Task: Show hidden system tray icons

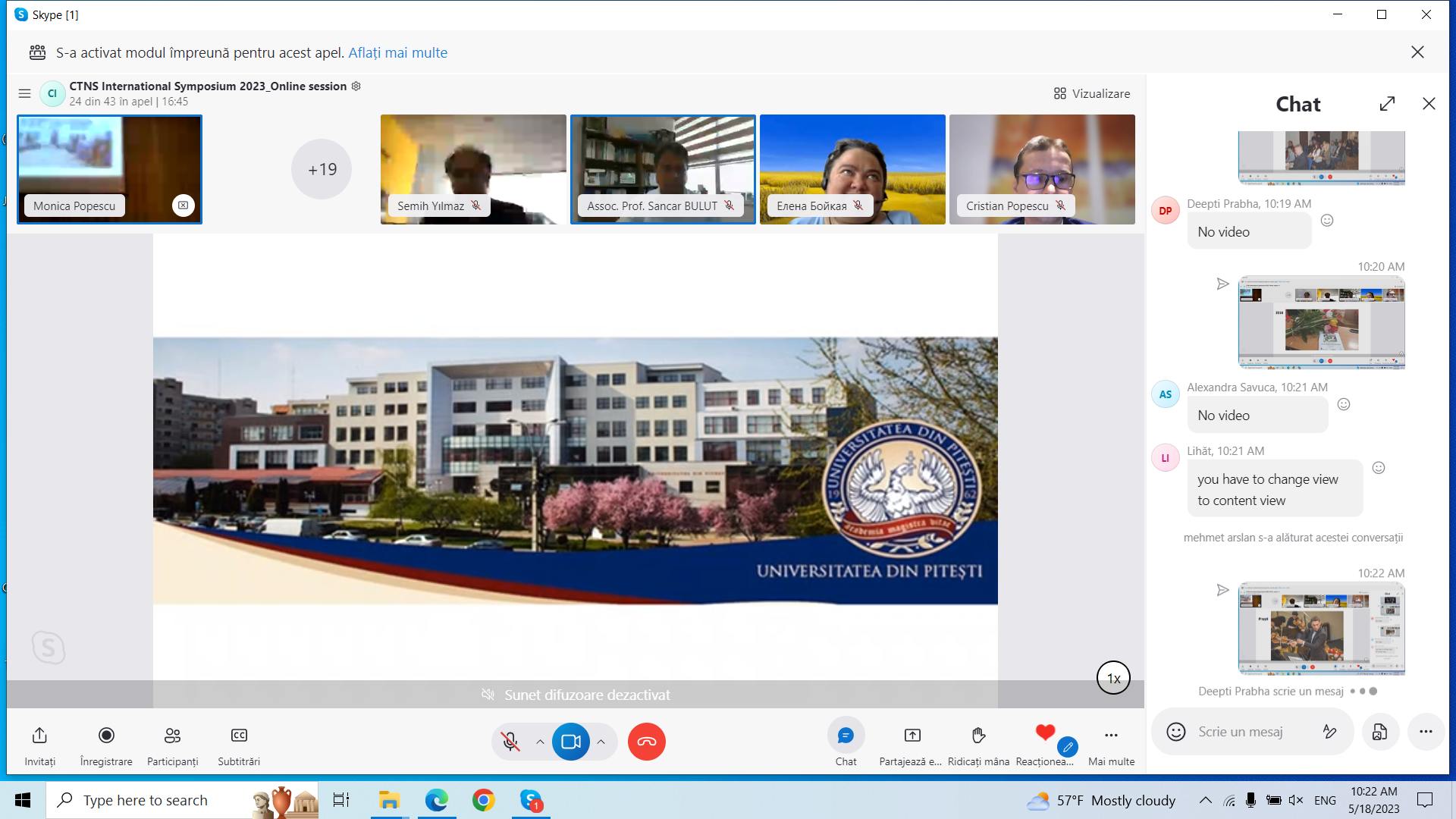Action: click(1205, 800)
